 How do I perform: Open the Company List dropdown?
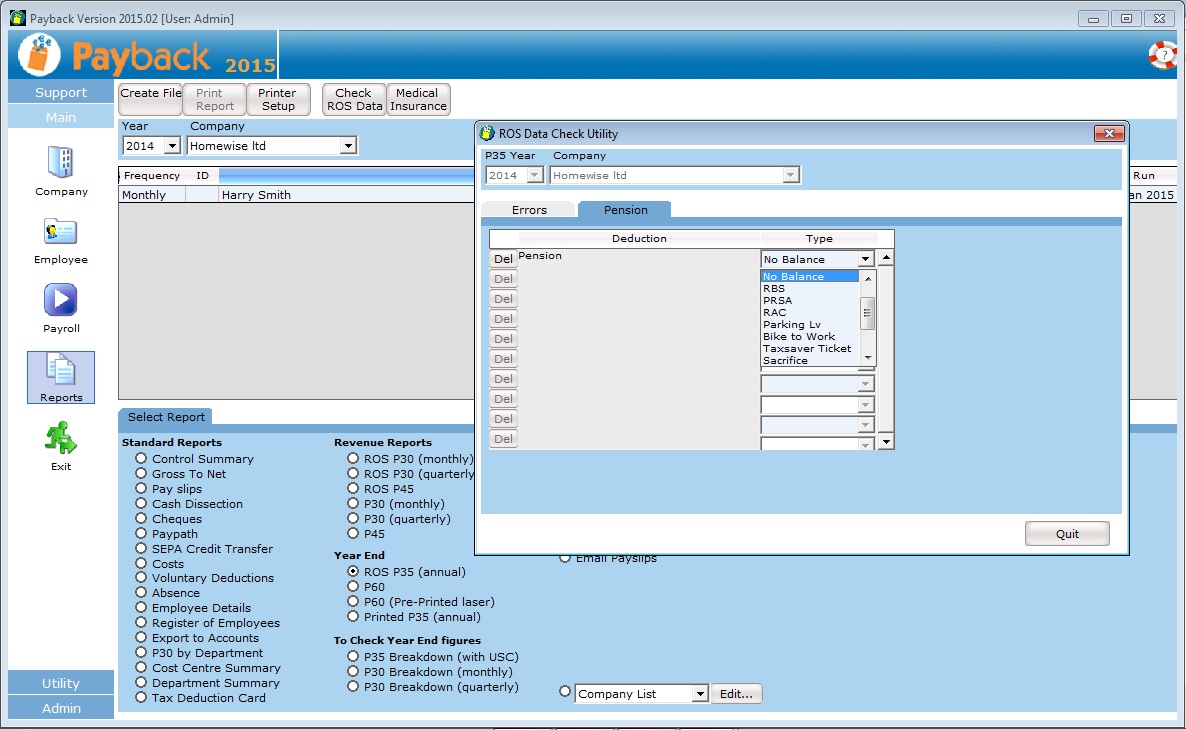[699, 694]
